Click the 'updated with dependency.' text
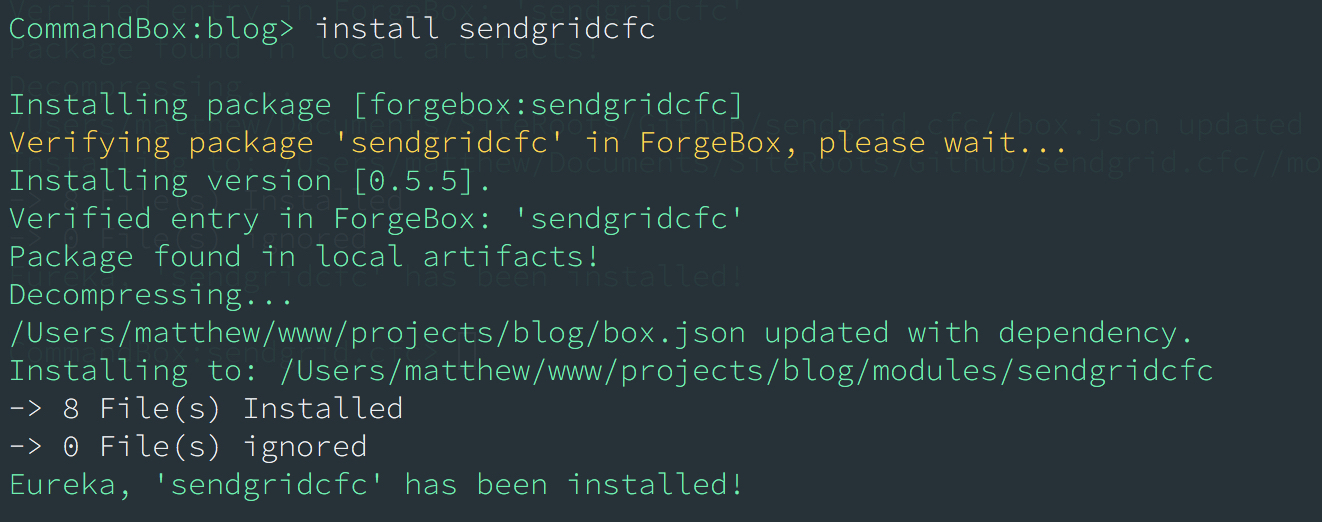This screenshot has width=1322, height=522. coord(979,333)
